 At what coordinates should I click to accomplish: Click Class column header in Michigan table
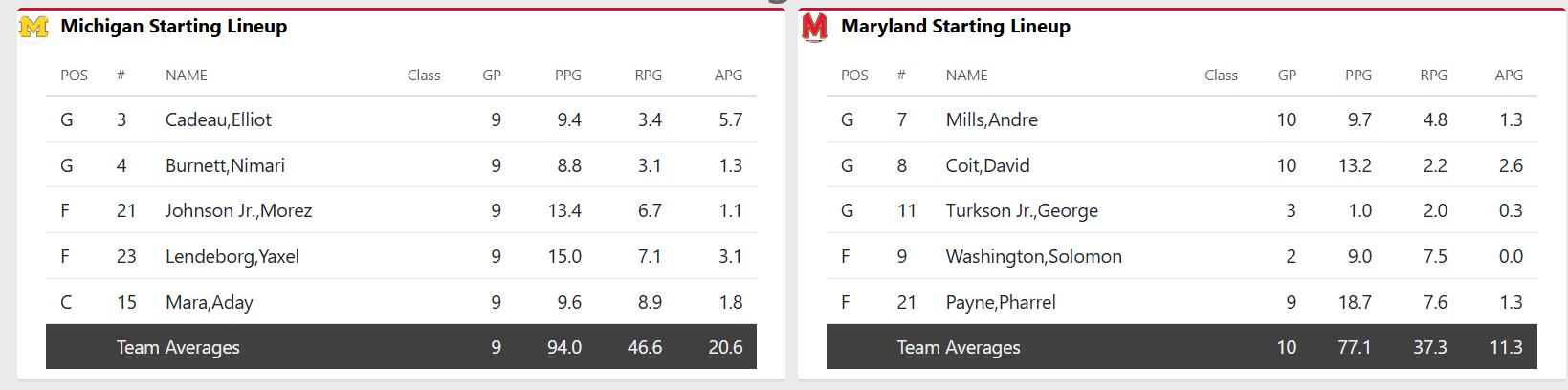click(424, 76)
